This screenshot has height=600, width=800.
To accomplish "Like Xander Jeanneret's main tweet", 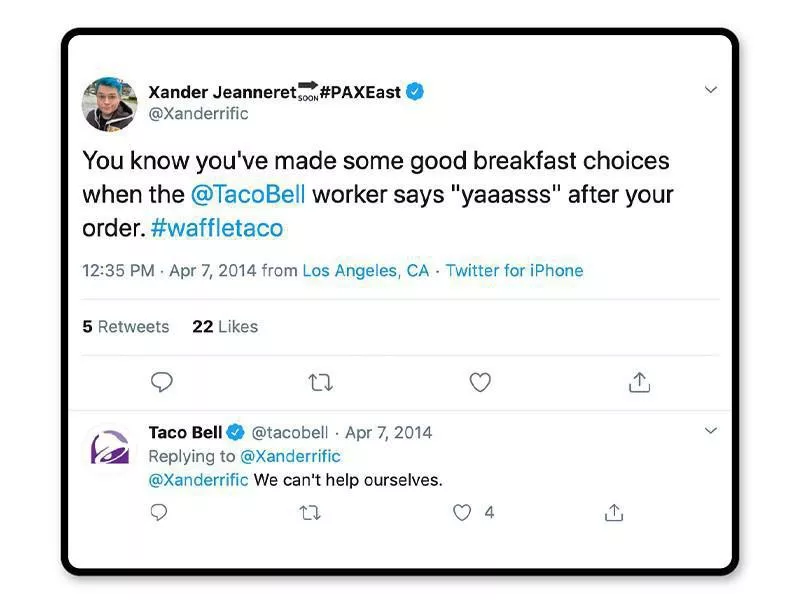I will [x=480, y=382].
